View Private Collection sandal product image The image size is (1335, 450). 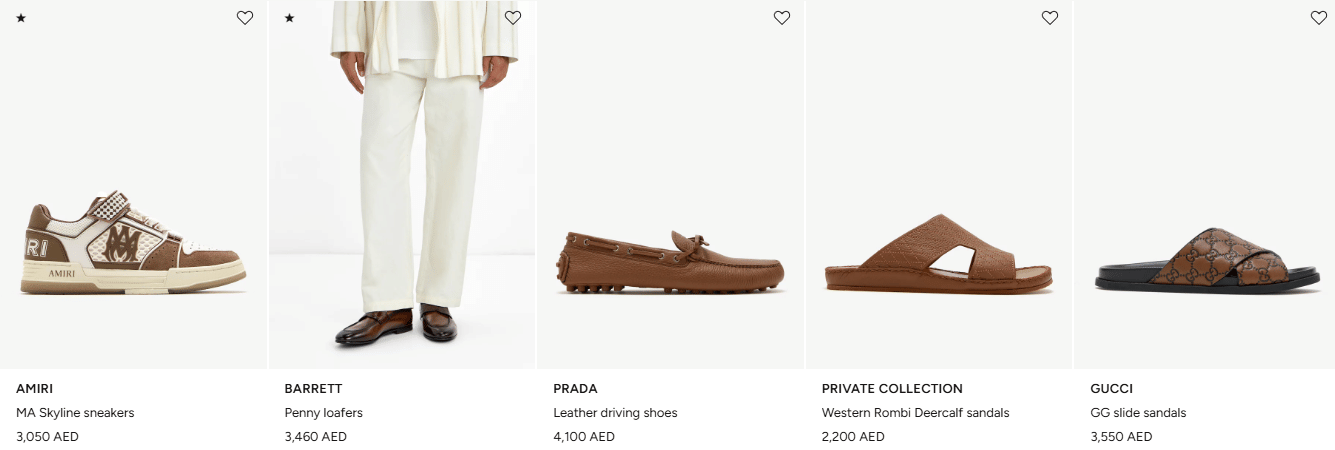(938, 253)
